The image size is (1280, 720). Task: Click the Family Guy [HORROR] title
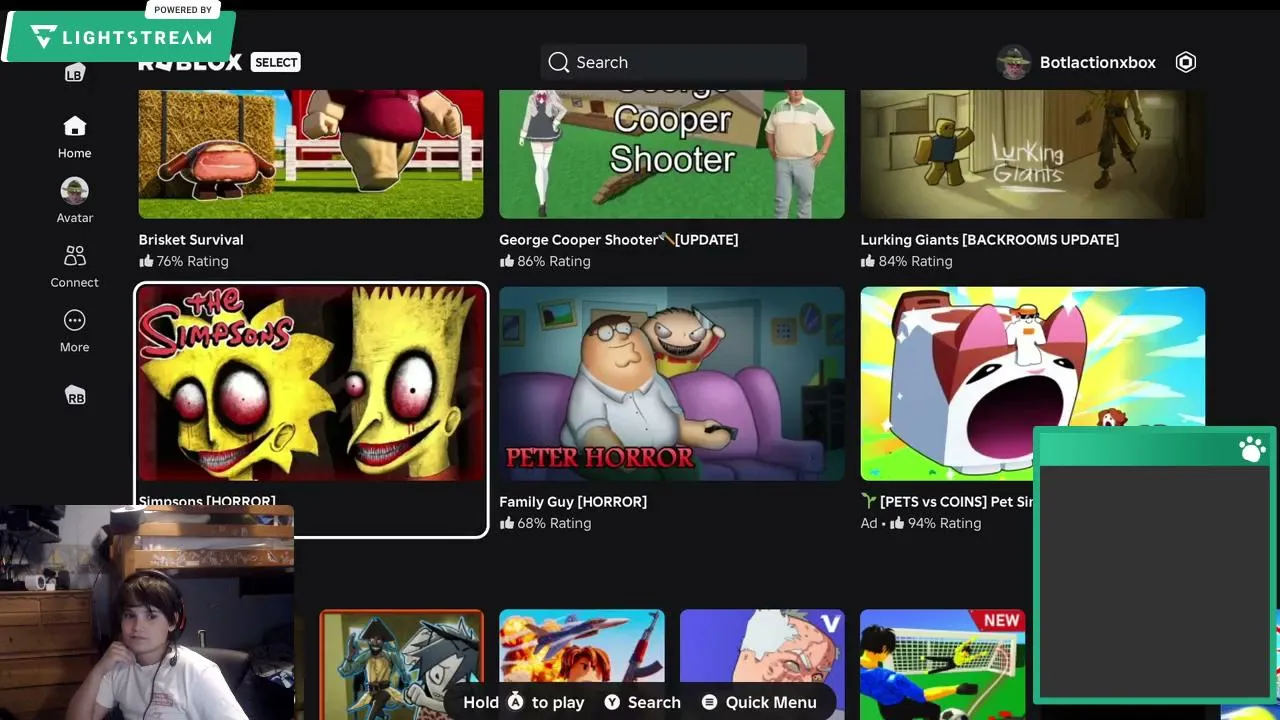pyautogui.click(x=573, y=502)
